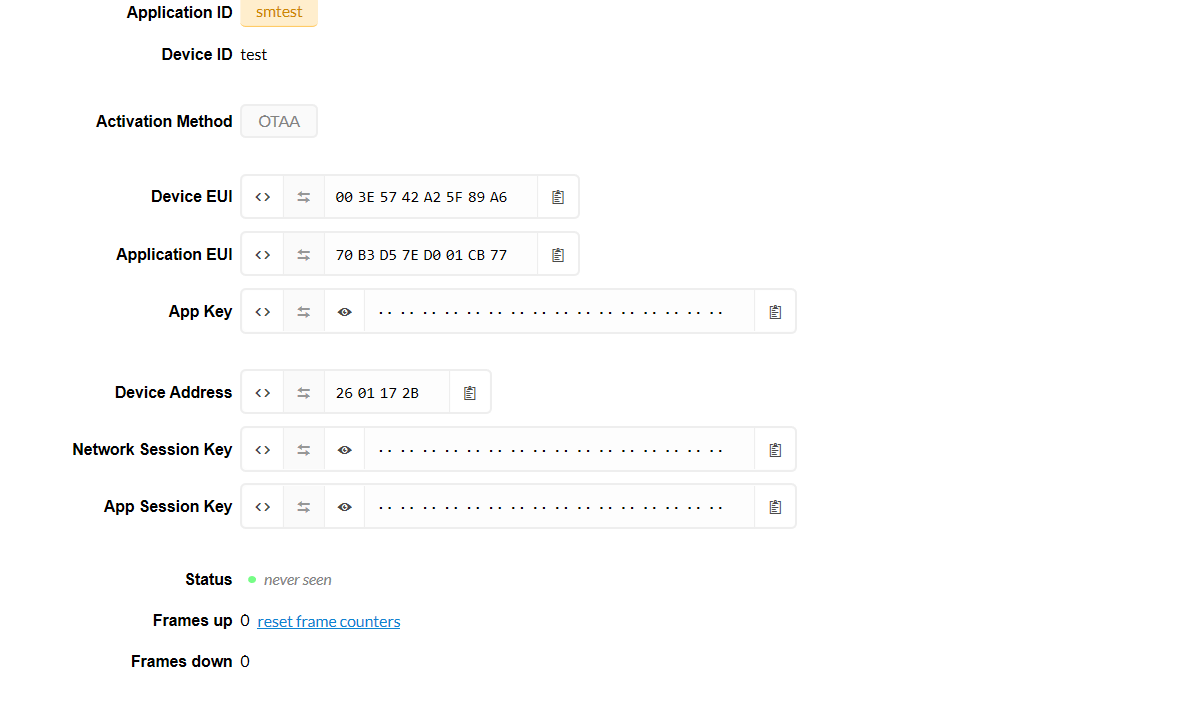Click the OTAA activation method badge
Viewport: 1178px width, 713px height.
[279, 122]
